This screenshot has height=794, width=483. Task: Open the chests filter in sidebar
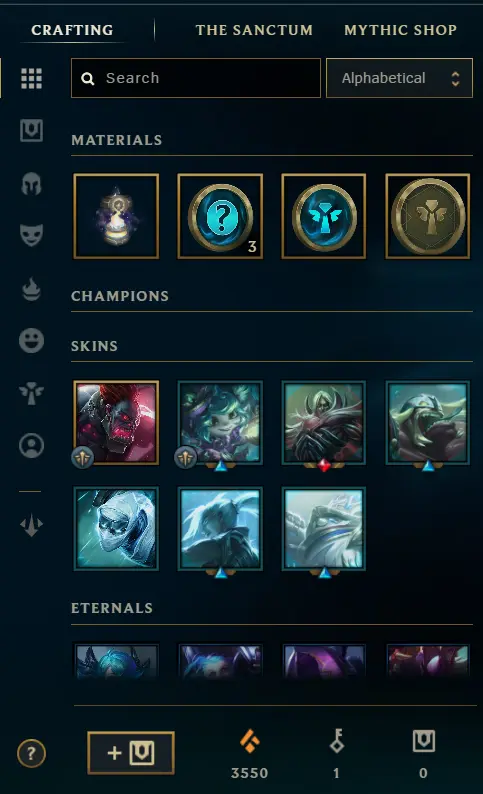31,131
